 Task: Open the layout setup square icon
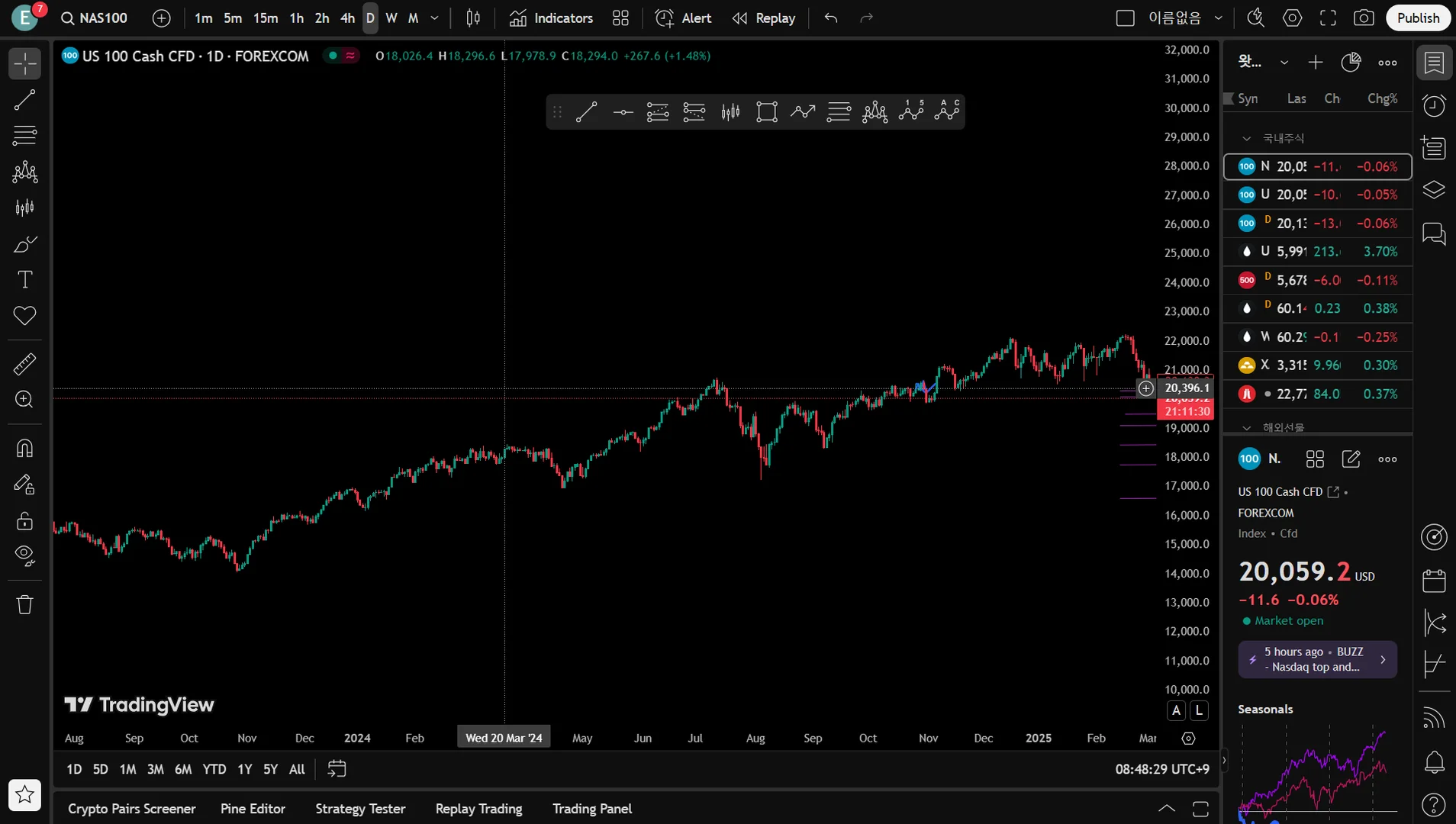(x=1125, y=18)
